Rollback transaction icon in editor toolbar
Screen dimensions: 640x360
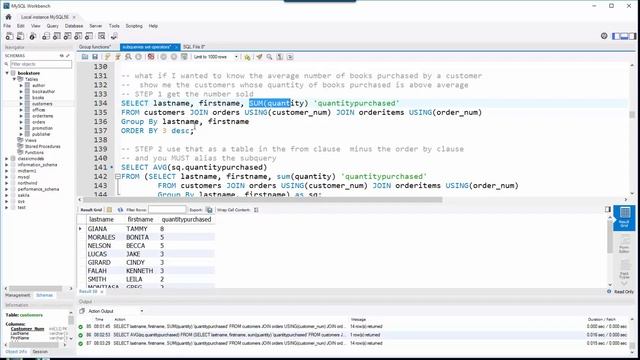coord(174,57)
